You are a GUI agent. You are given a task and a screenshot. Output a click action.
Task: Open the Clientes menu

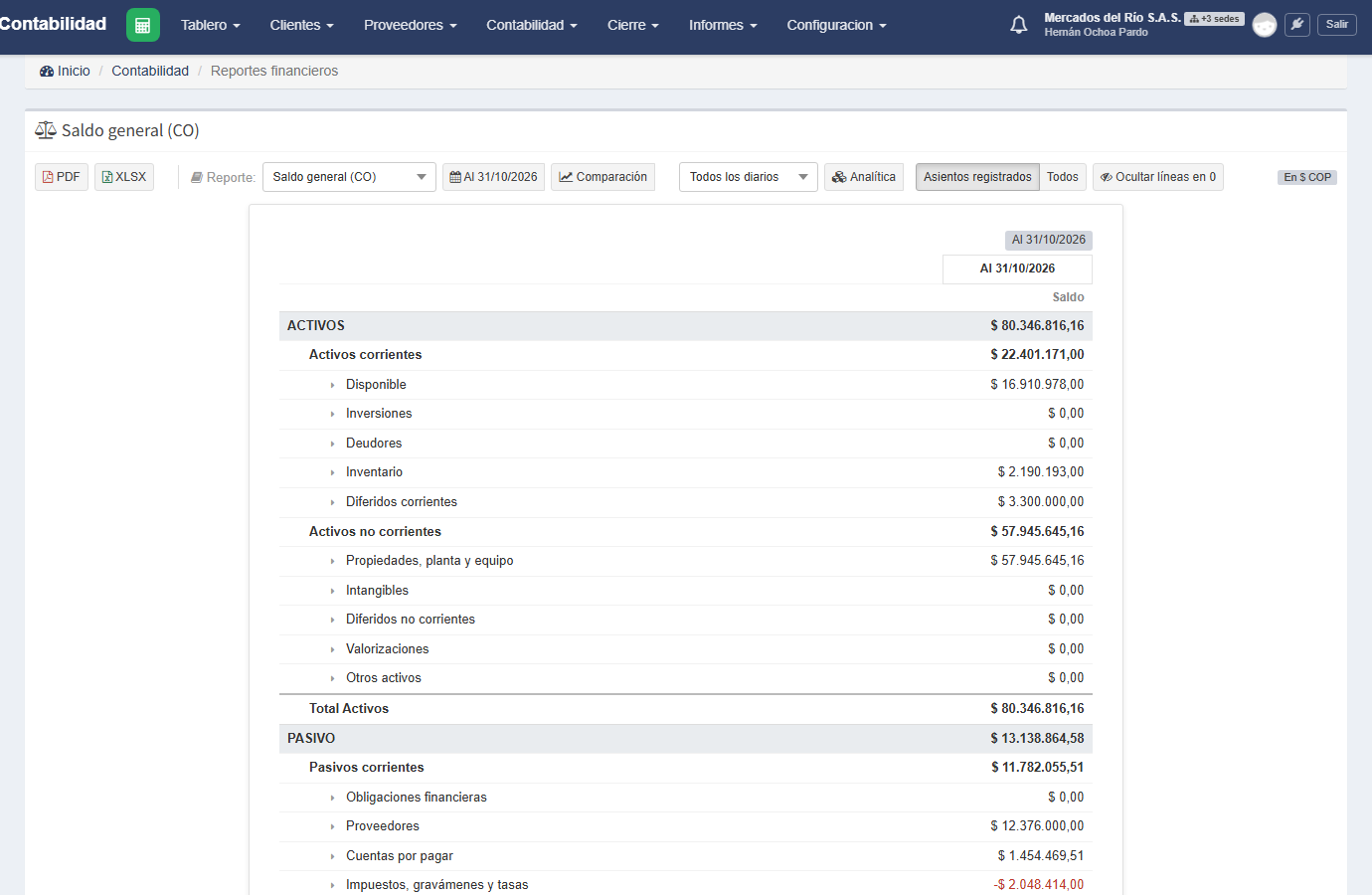coord(302,25)
